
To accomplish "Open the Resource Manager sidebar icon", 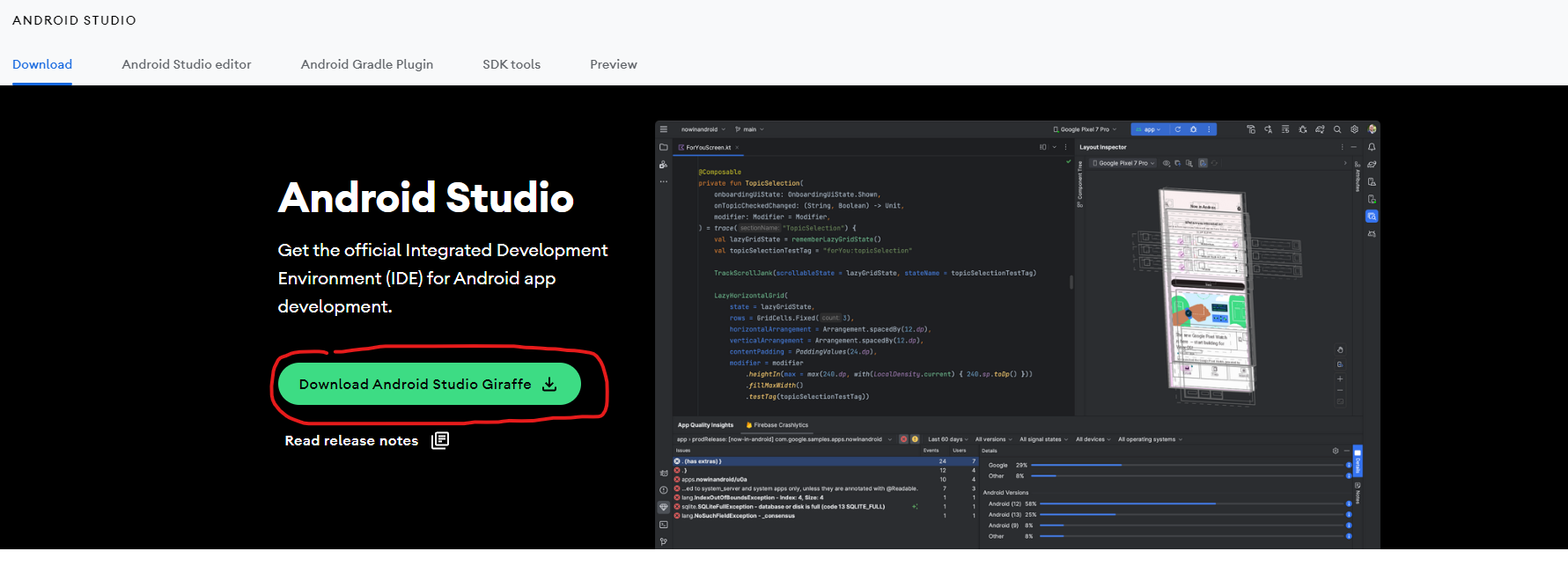I will [663, 165].
